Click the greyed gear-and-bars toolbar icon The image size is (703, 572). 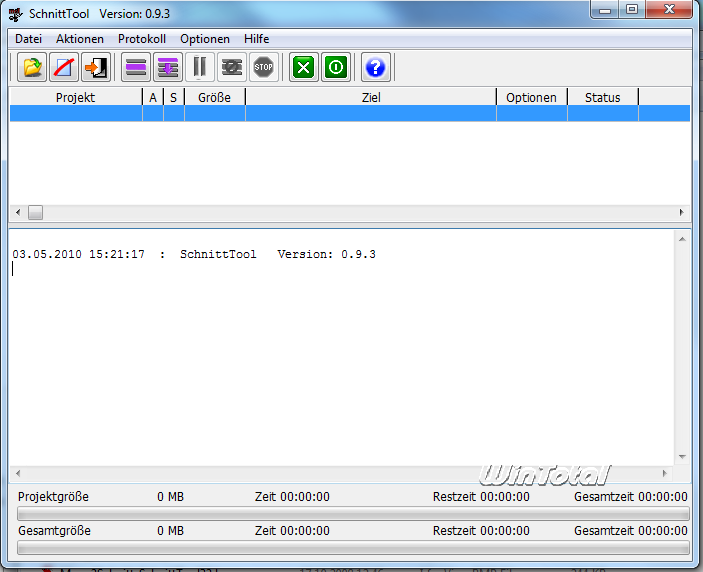pyautogui.click(x=232, y=67)
